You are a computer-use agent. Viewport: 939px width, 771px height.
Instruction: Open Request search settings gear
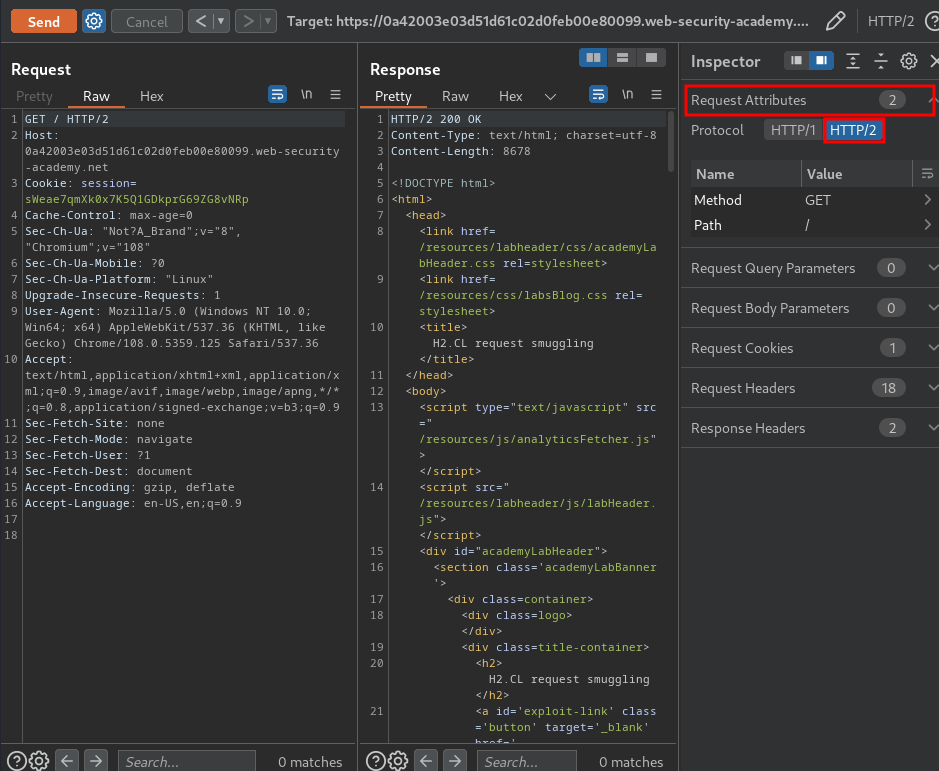click(40, 761)
